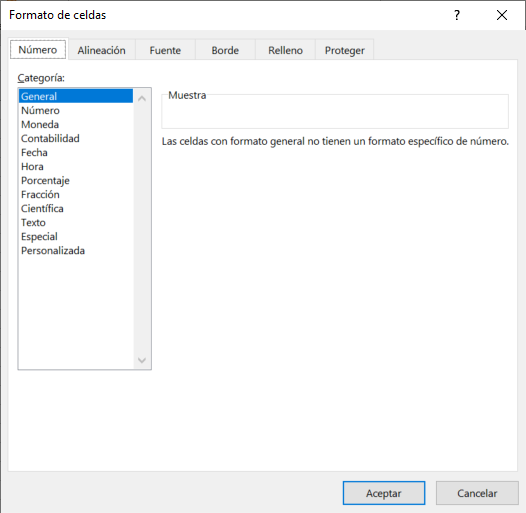Select Científica category
Image resolution: width=526 pixels, height=513 pixels.
76,209
